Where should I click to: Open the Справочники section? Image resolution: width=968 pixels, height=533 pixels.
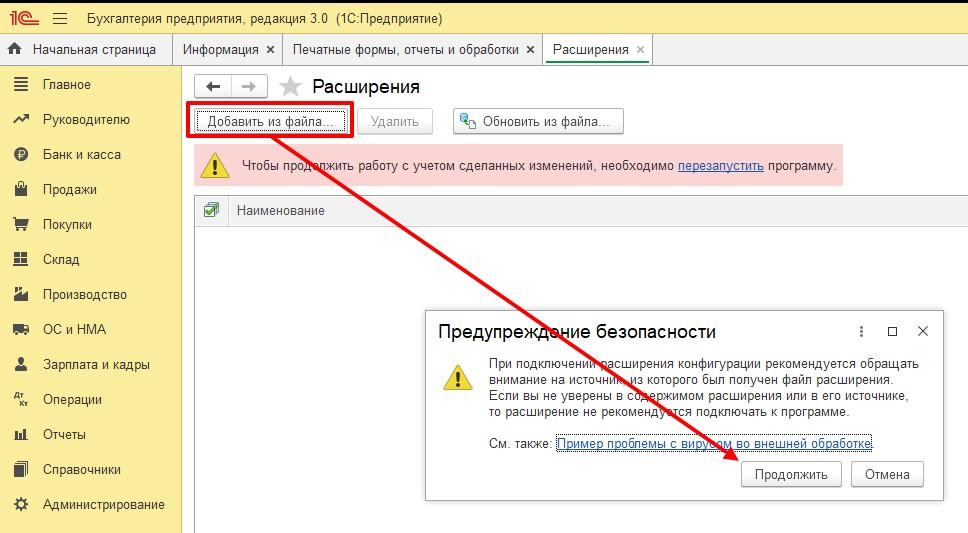coord(81,469)
